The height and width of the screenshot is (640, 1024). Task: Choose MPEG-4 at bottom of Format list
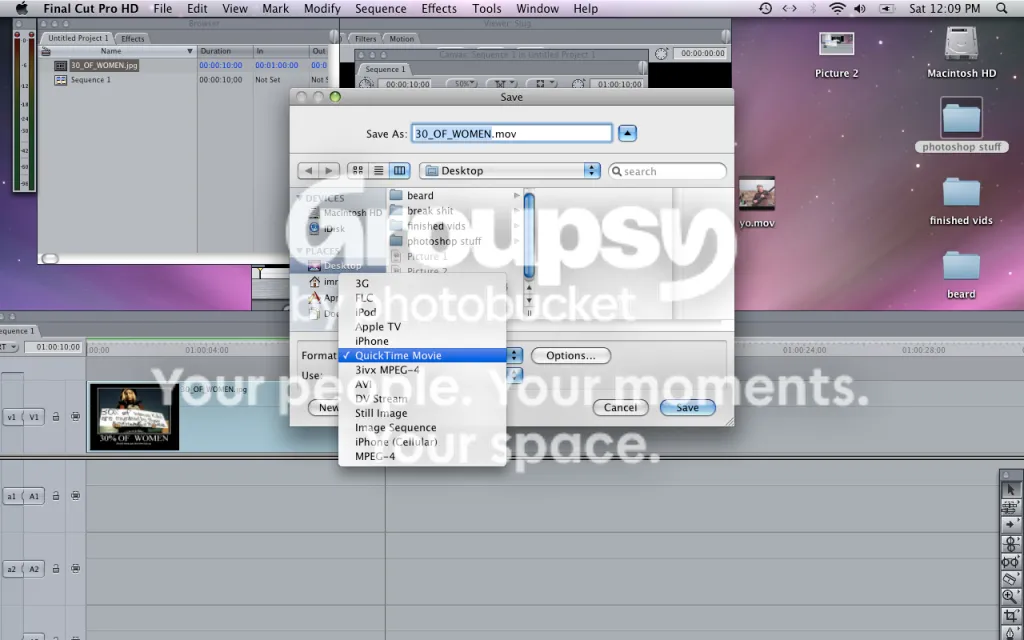(423, 456)
